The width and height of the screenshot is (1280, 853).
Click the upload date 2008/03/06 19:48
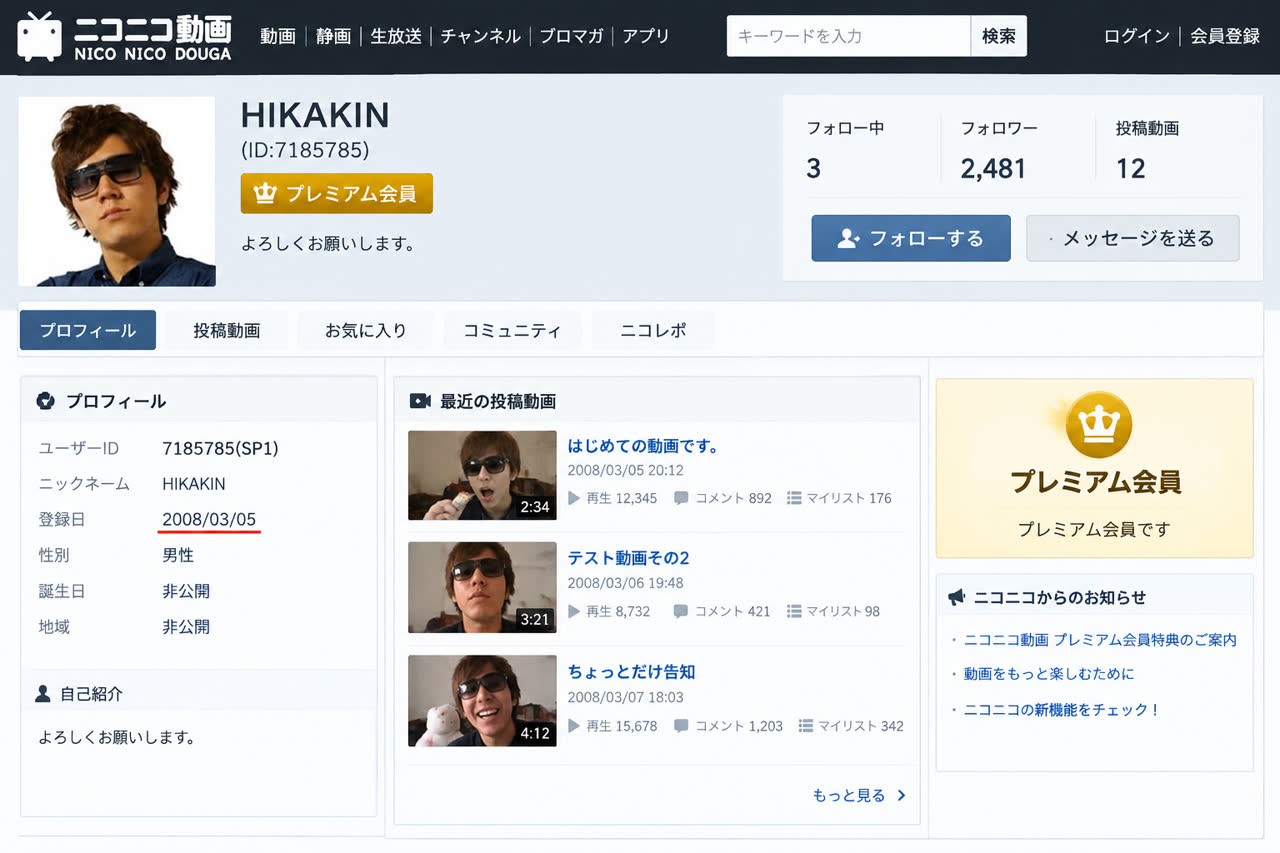(626, 583)
